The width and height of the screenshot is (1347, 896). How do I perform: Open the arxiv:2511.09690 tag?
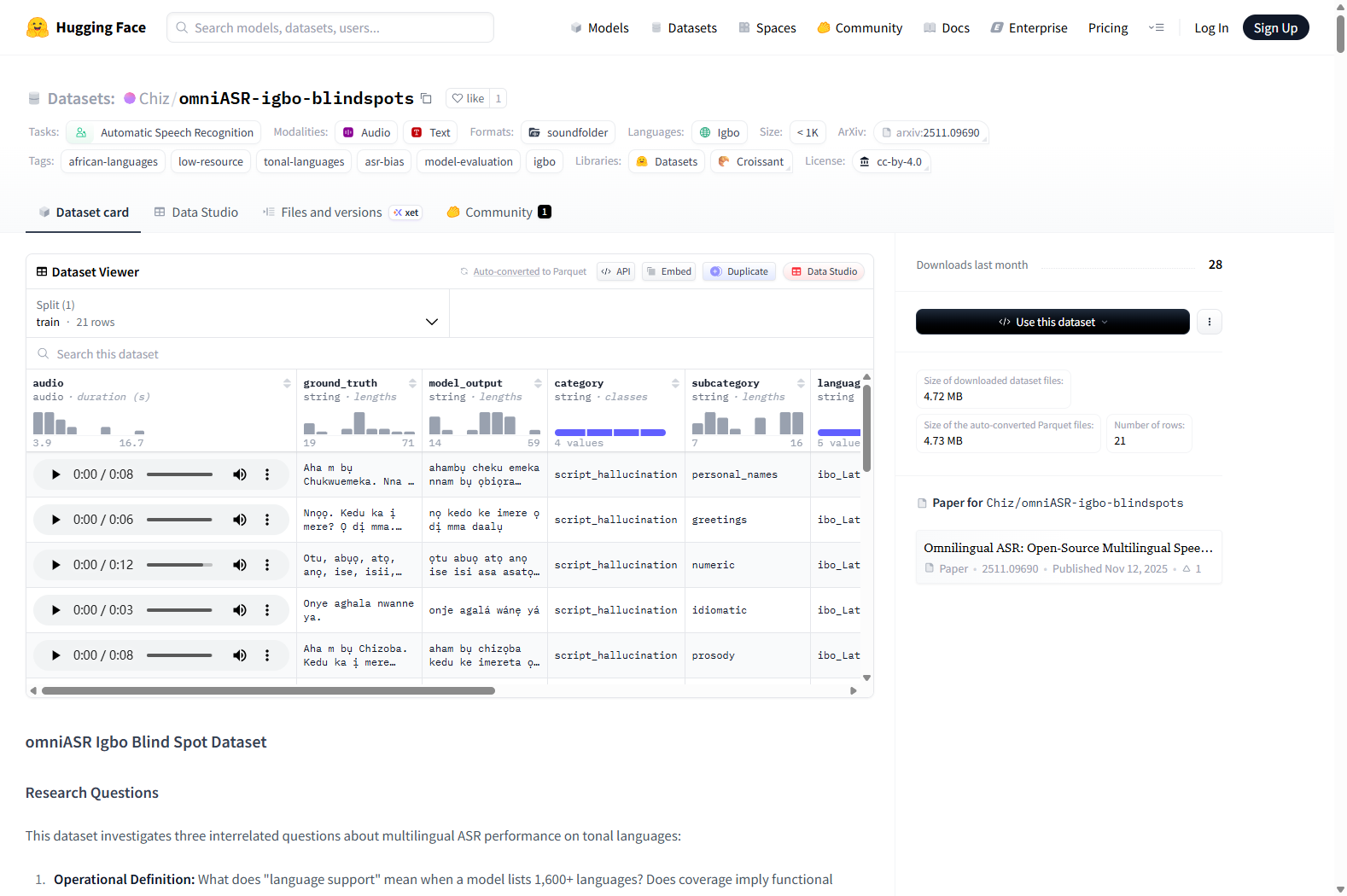pyautogui.click(x=930, y=132)
